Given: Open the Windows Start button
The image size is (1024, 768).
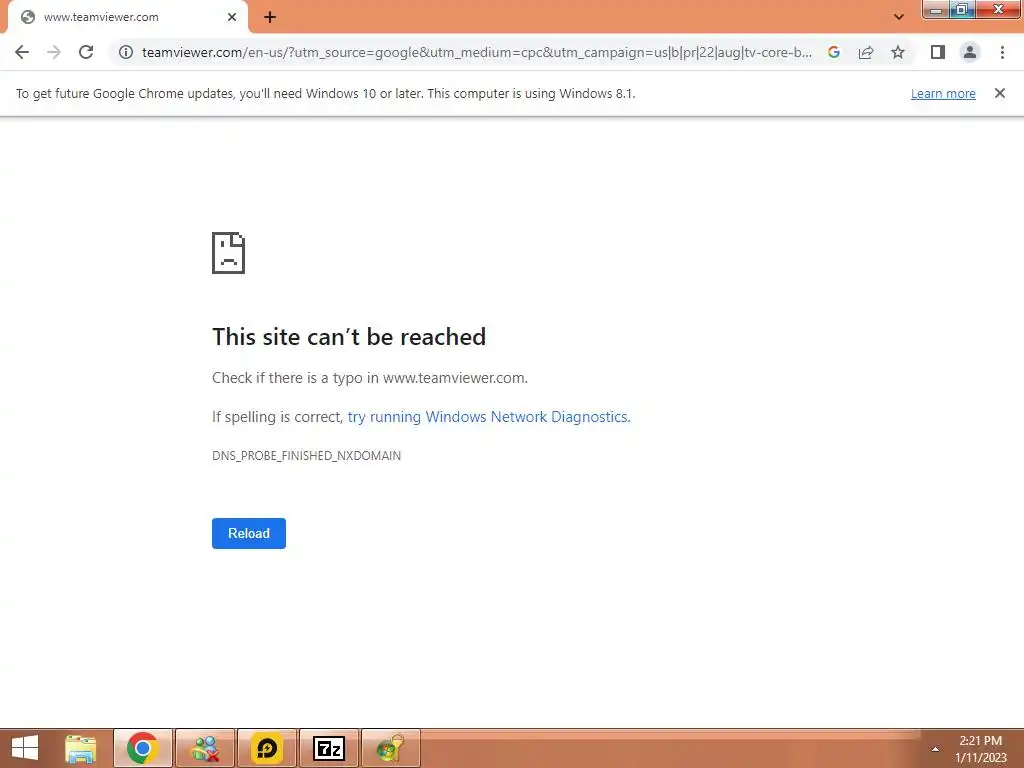Looking at the screenshot, I should 25,748.
